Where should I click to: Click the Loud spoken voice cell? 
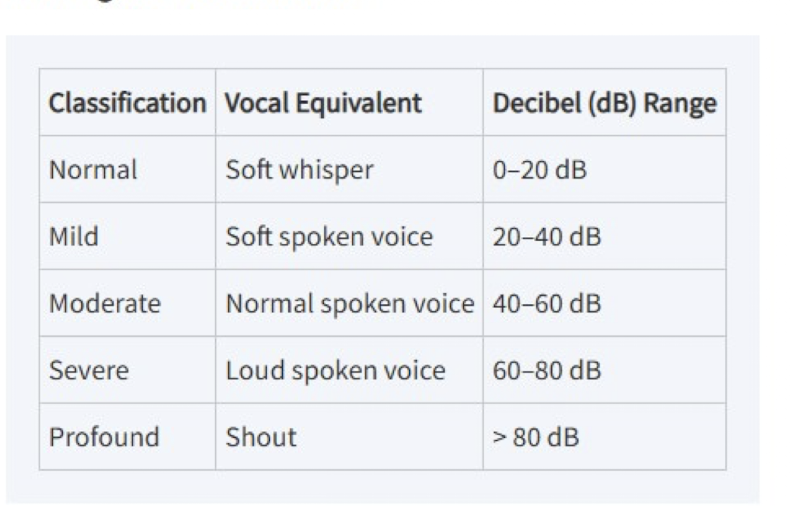pos(335,371)
